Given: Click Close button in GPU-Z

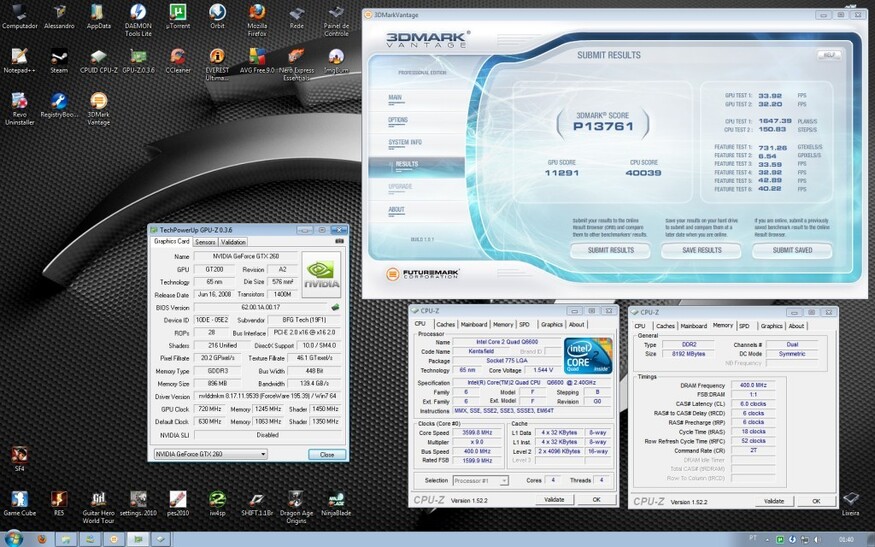Looking at the screenshot, I should pyautogui.click(x=327, y=454).
